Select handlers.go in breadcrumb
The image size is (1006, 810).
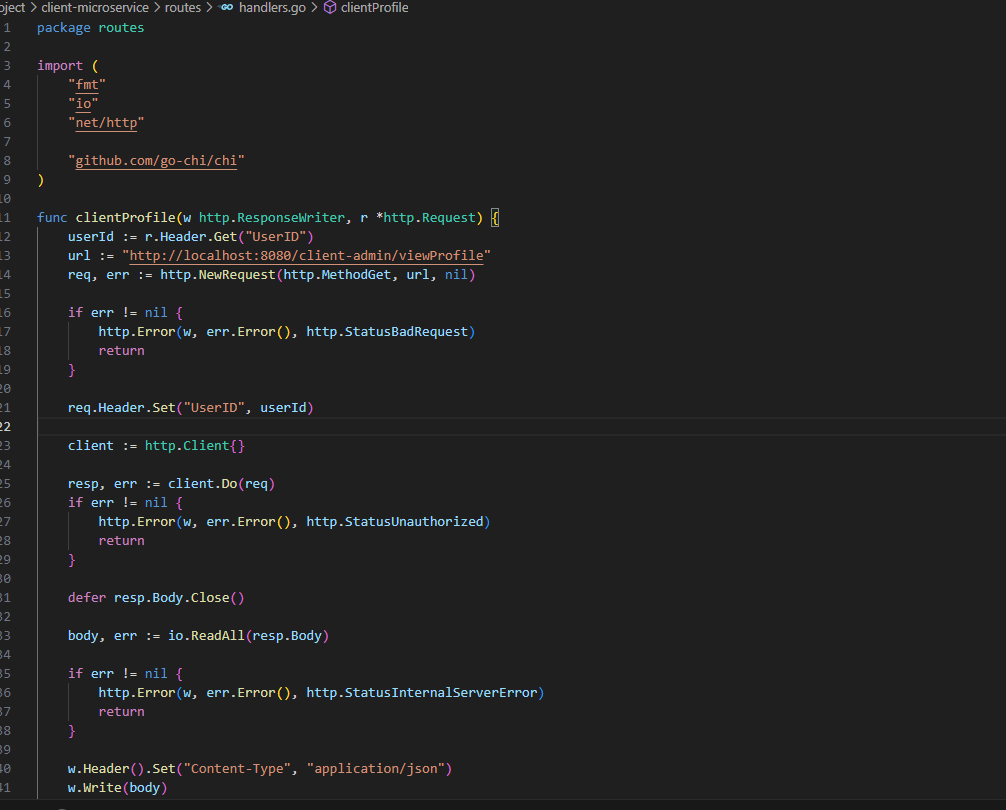pyautogui.click(x=272, y=8)
